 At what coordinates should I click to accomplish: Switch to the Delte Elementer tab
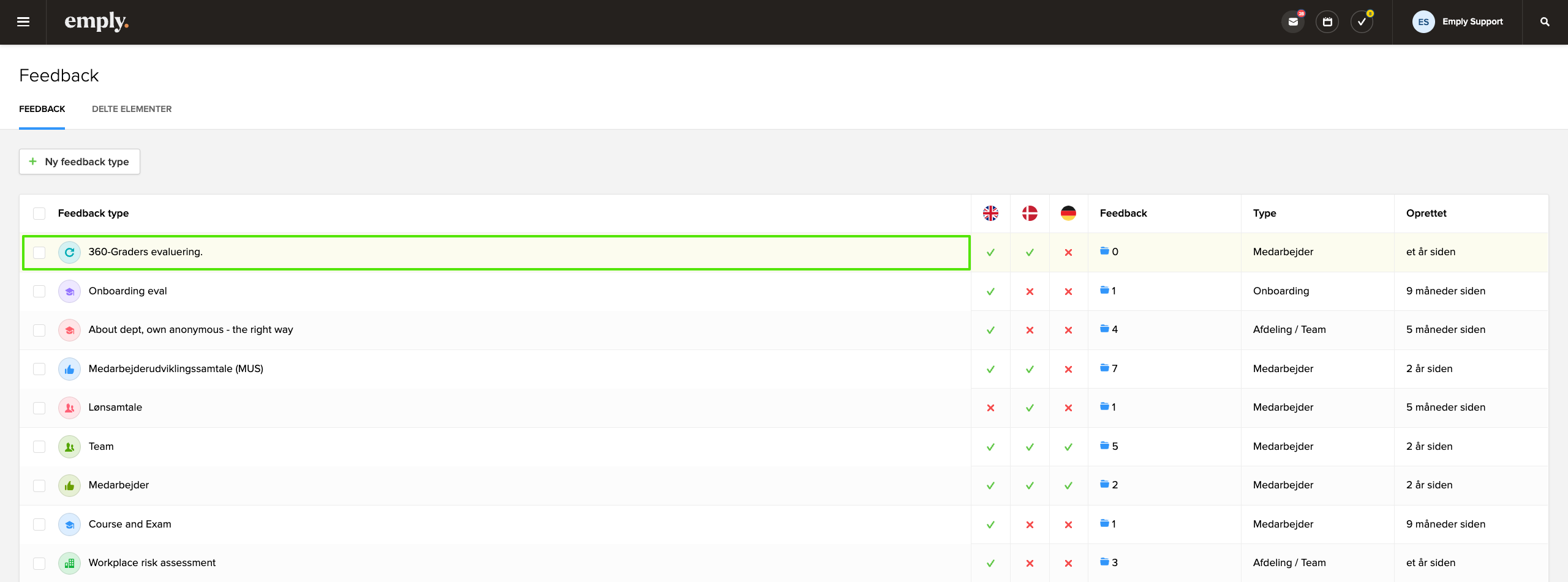click(x=132, y=109)
